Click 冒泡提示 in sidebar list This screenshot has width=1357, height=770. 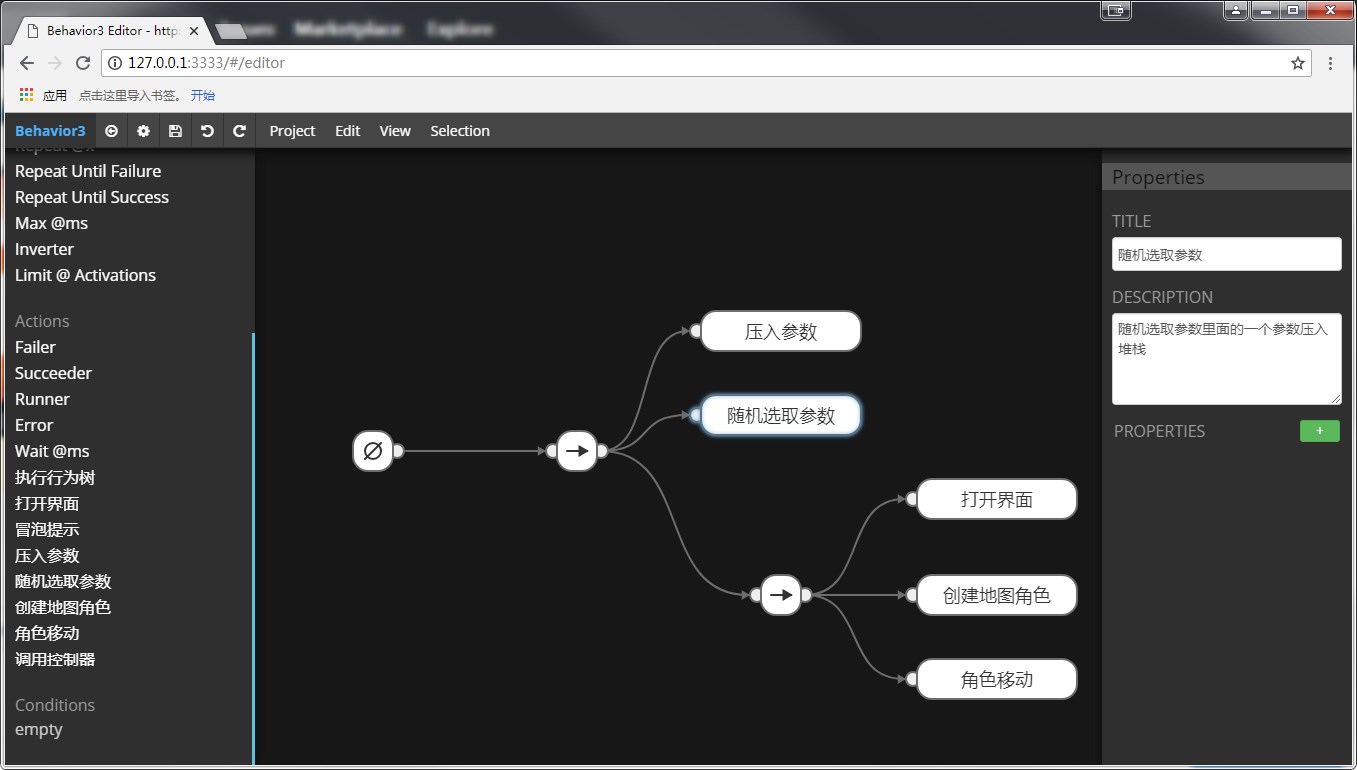[47, 529]
